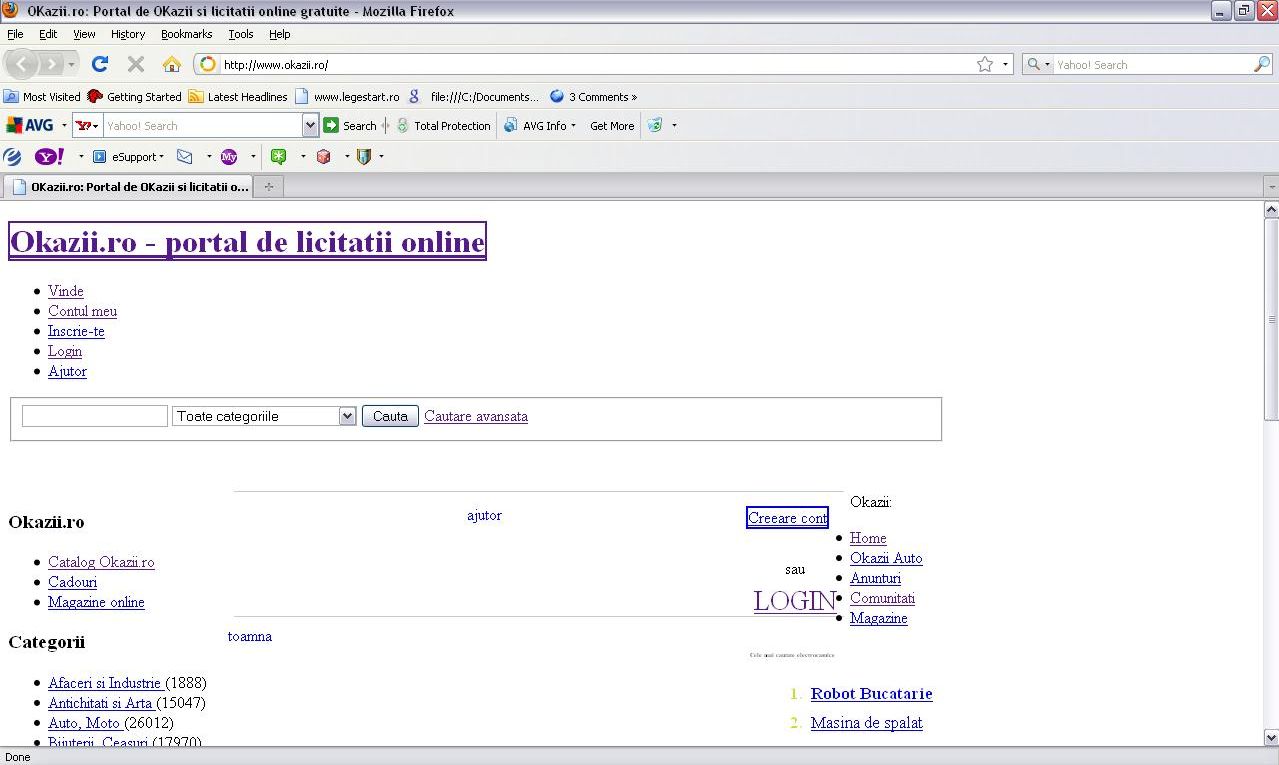This screenshot has height=765, width=1279.
Task: Bookmark this page with the star icon
Action: click(985, 64)
